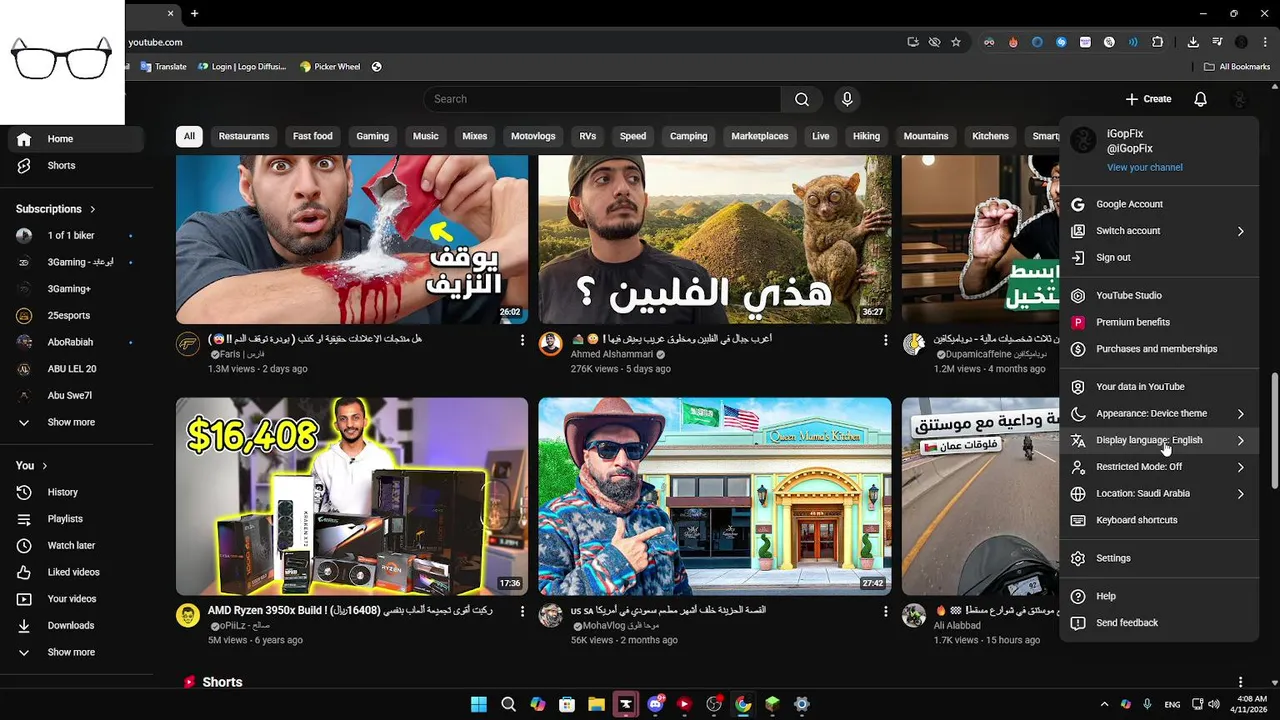Open browser extensions puzzle icon
The height and width of the screenshot is (720, 1280).
tap(1158, 42)
